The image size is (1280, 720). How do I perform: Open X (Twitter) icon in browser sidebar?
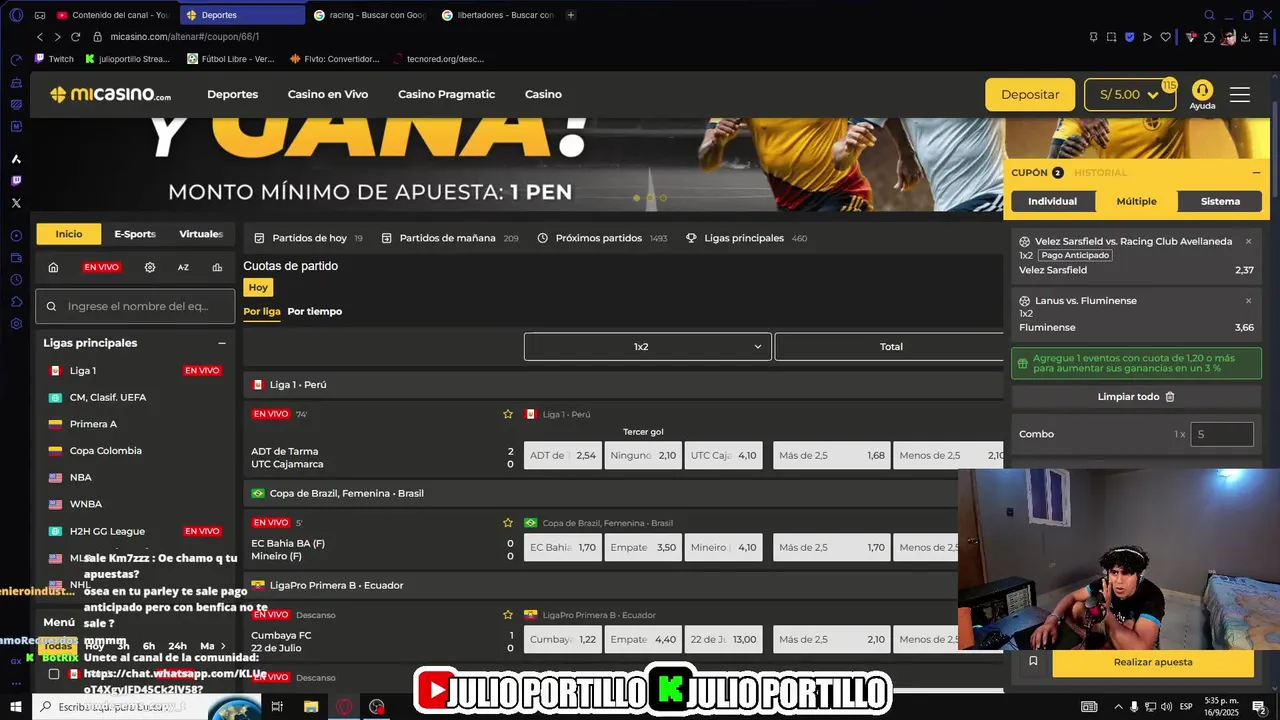(16, 203)
